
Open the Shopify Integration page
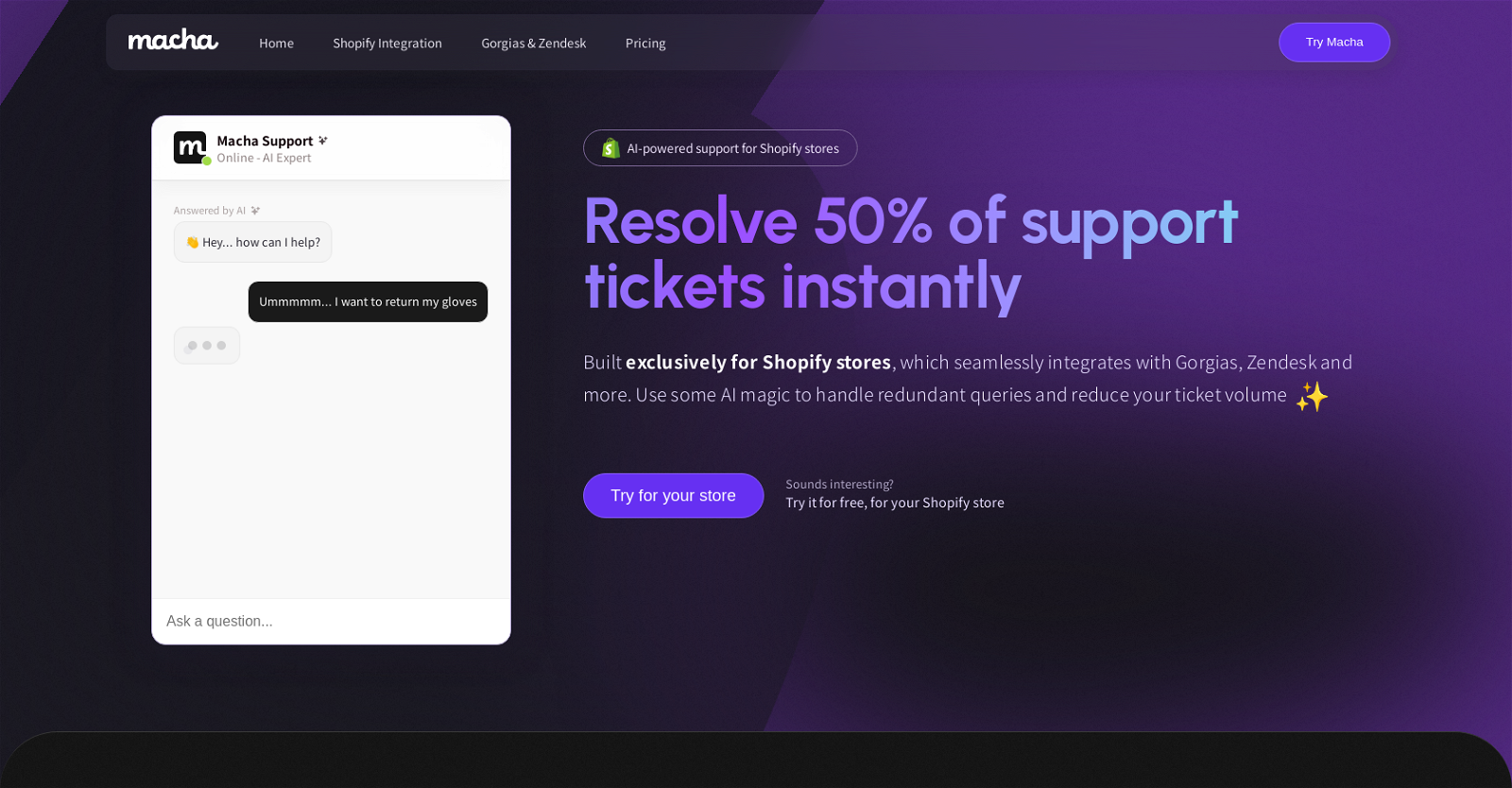click(x=387, y=43)
